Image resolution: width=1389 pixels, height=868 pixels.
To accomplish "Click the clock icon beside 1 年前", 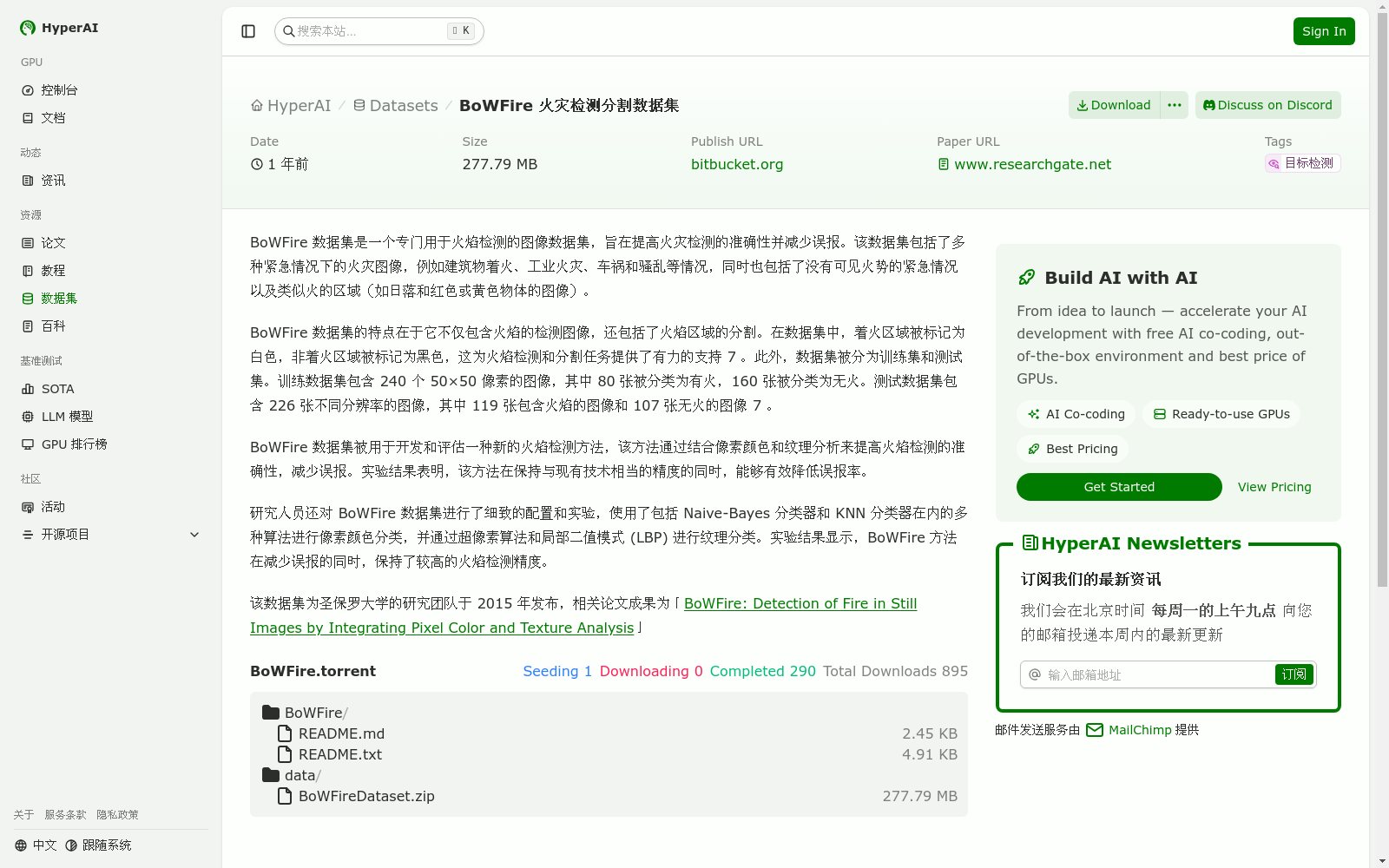I will [257, 164].
